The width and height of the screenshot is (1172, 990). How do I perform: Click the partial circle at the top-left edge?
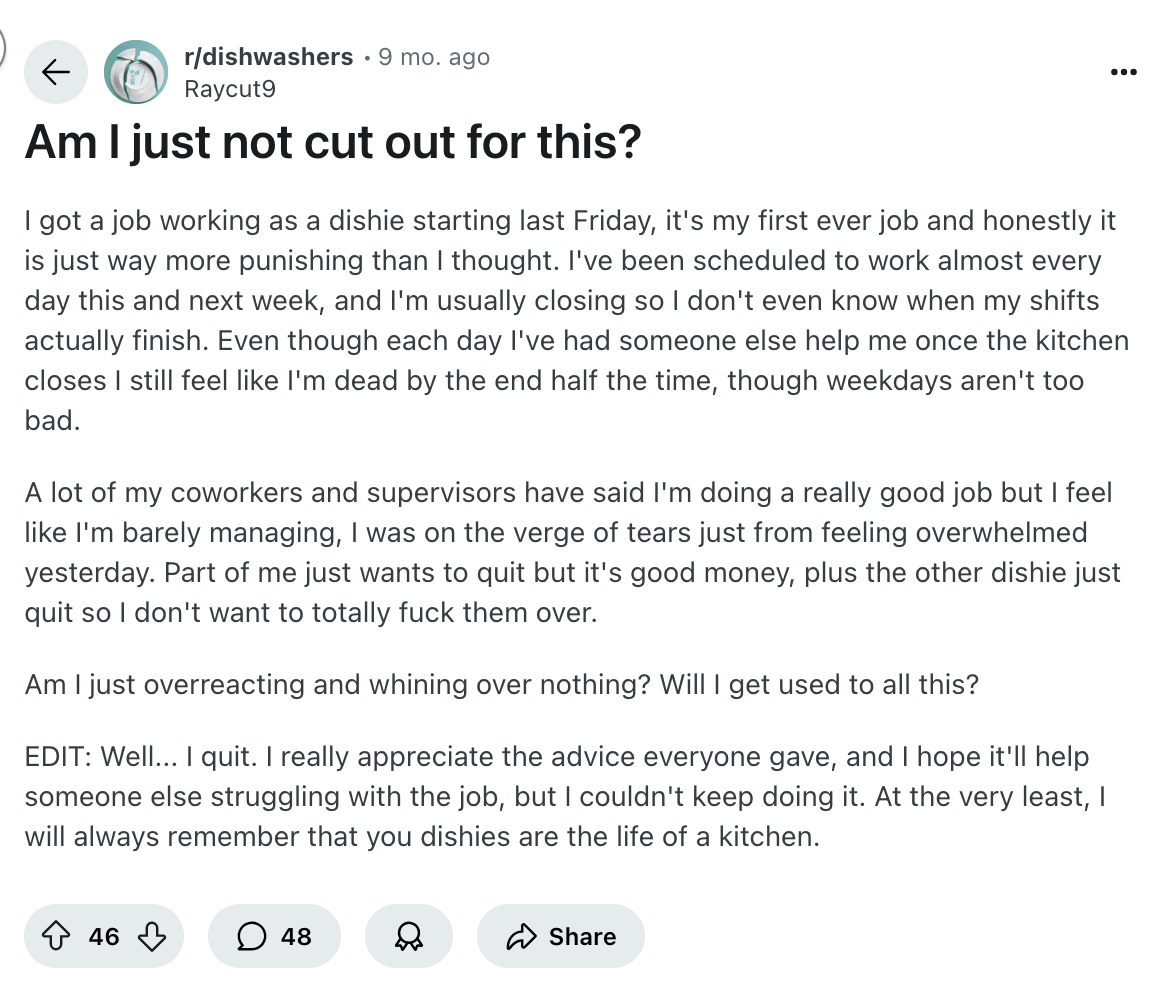pyautogui.click(x=5, y=45)
